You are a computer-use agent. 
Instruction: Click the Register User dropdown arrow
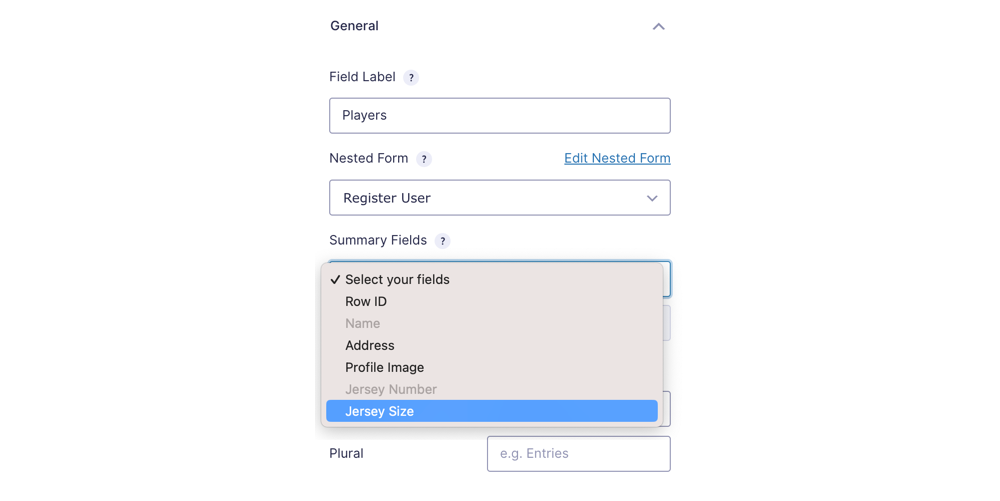(652, 198)
